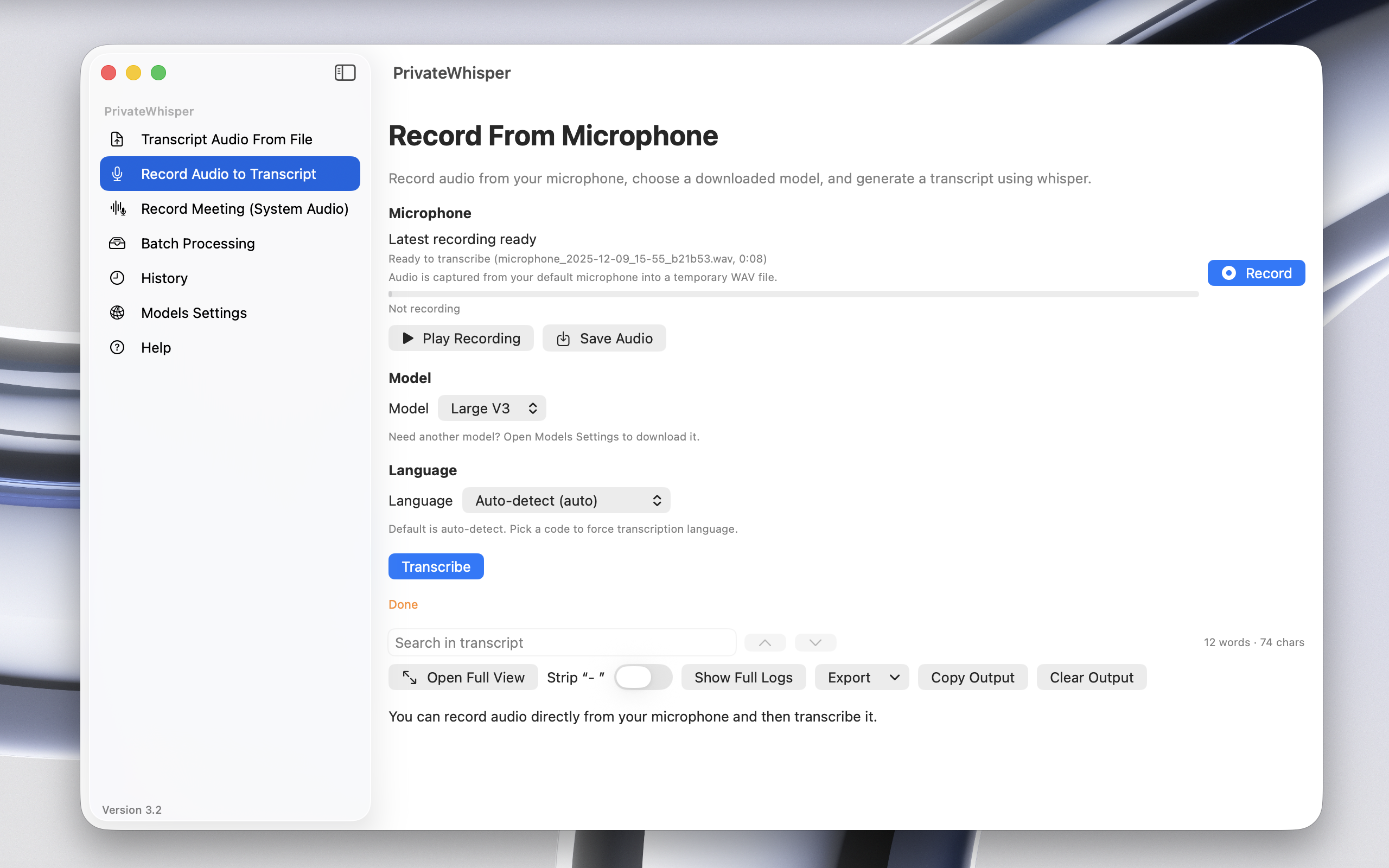Click the recording progress bar

(x=793, y=294)
